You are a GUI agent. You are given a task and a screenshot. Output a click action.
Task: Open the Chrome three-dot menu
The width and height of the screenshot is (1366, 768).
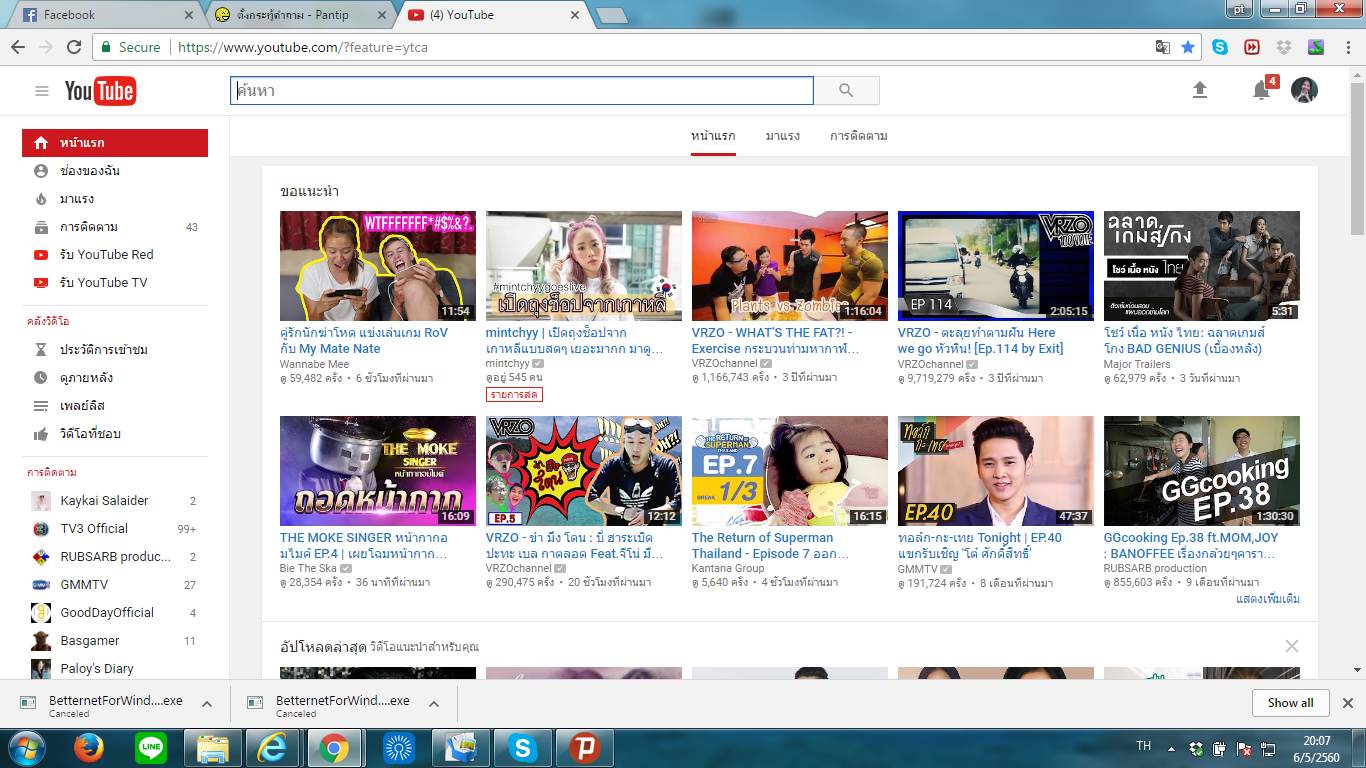(x=1346, y=47)
